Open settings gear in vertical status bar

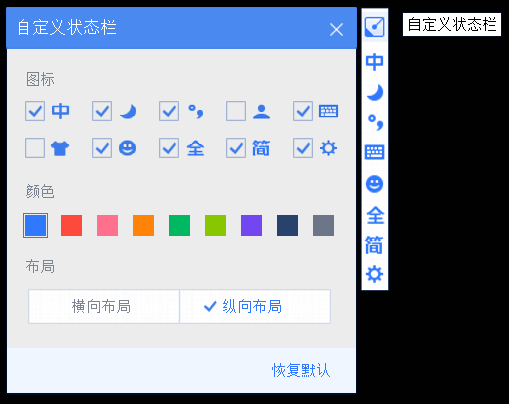tap(374, 274)
